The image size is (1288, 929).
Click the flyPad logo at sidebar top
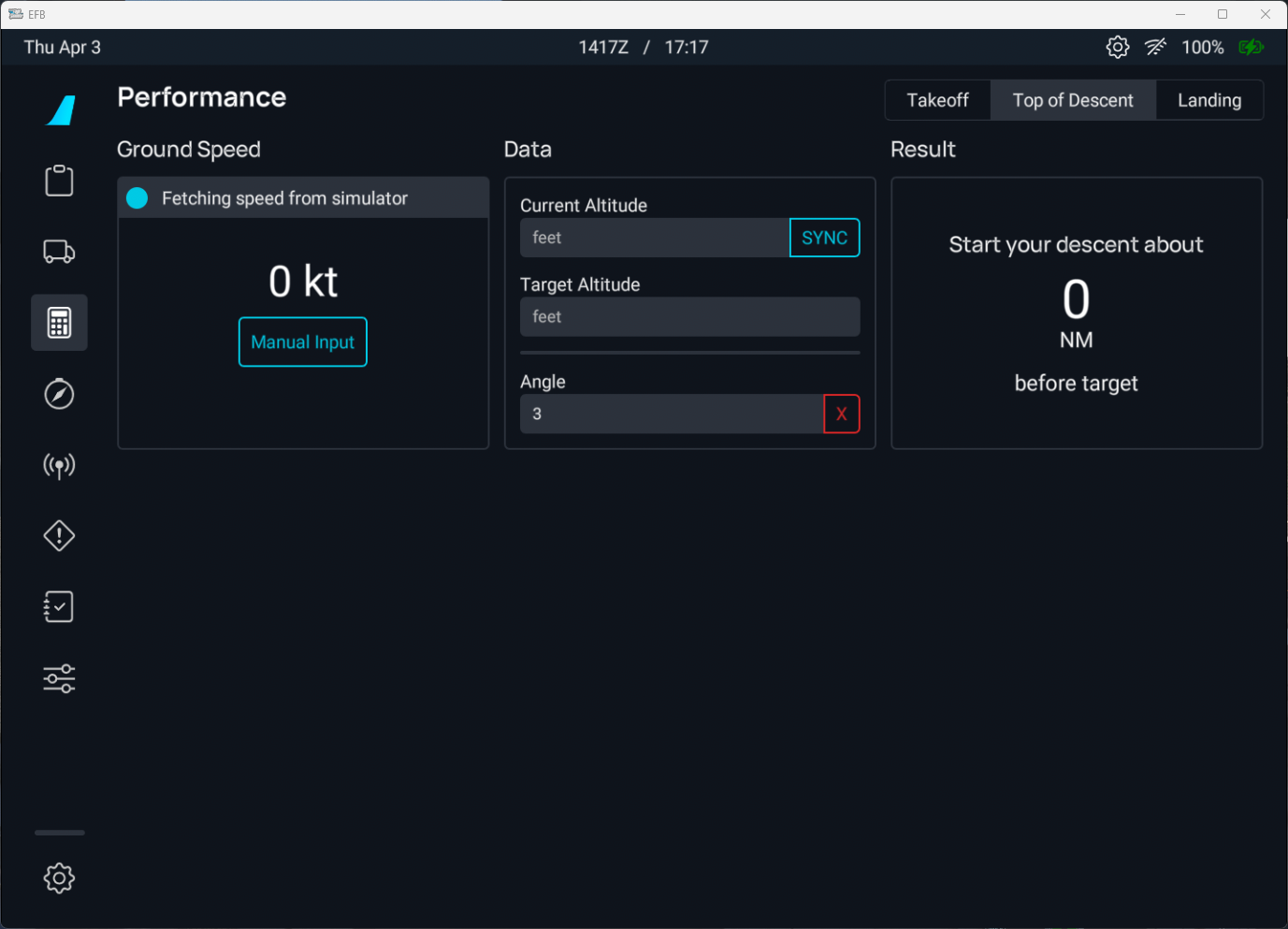[x=62, y=110]
